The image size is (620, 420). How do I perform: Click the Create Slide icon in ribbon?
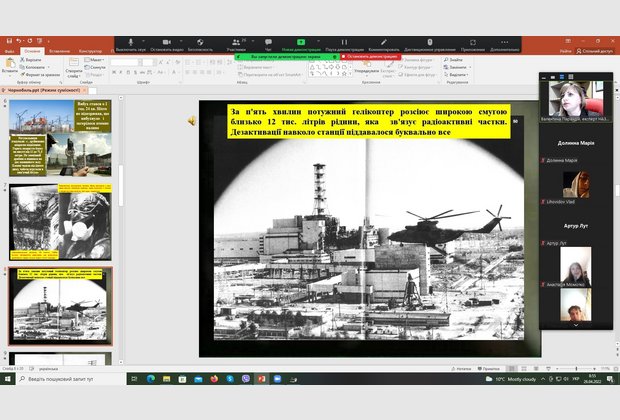74,64
